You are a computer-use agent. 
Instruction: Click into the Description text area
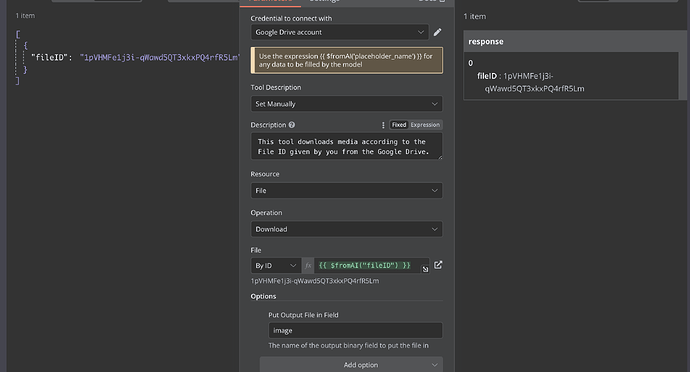[x=346, y=147]
